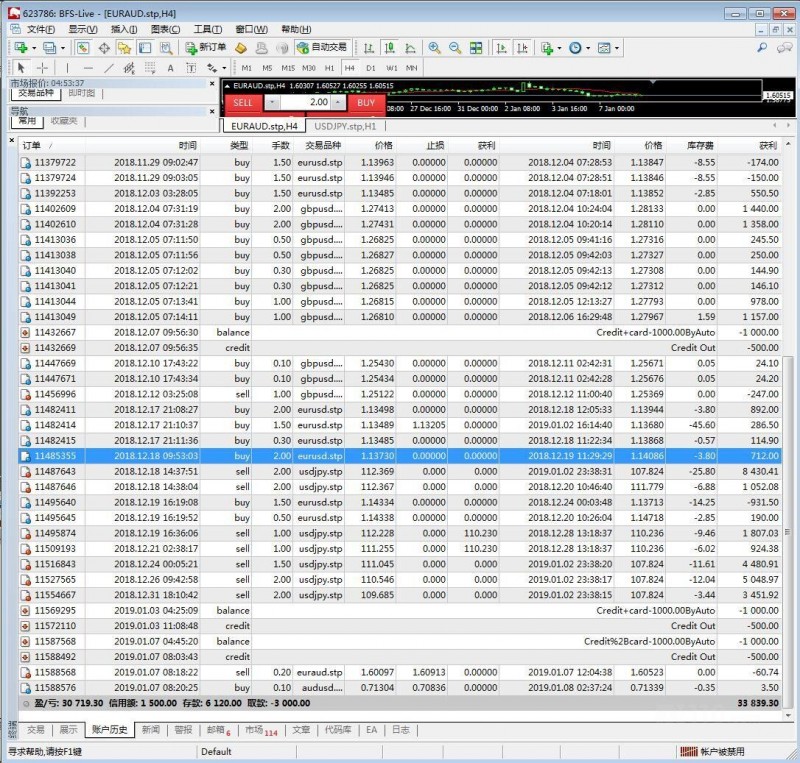This screenshot has height=763, width=800.
Task: Switch chart to candlestick display icon
Action: coord(390,47)
